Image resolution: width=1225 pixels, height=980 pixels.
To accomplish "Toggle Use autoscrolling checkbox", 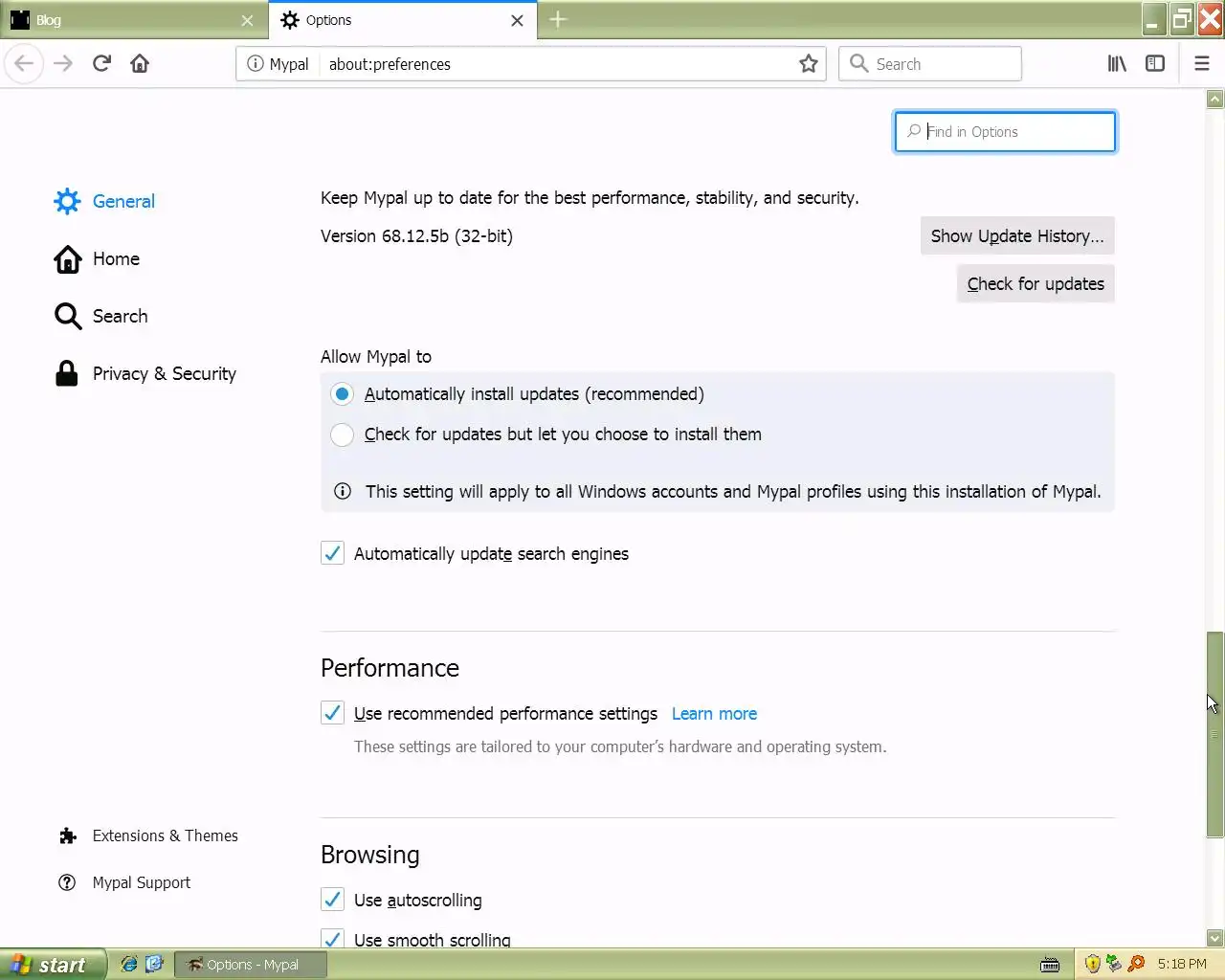I will click(x=332, y=901).
